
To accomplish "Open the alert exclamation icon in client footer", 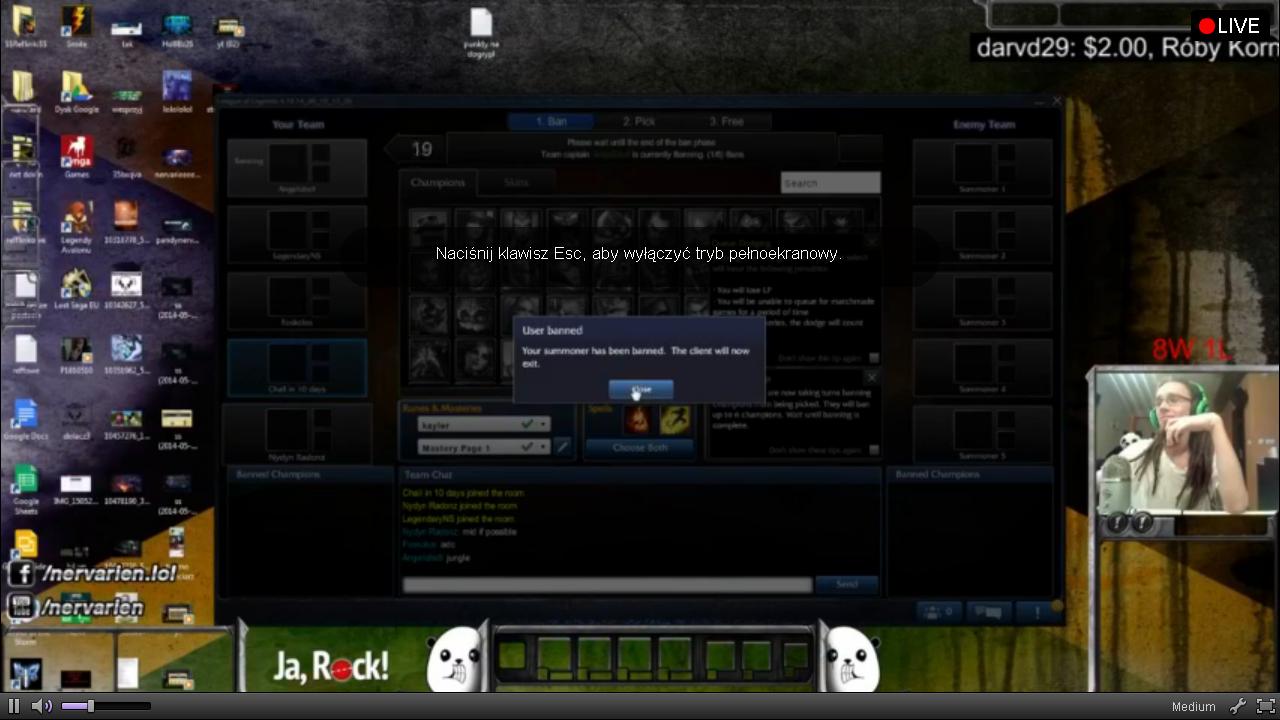I will pyautogui.click(x=1037, y=611).
